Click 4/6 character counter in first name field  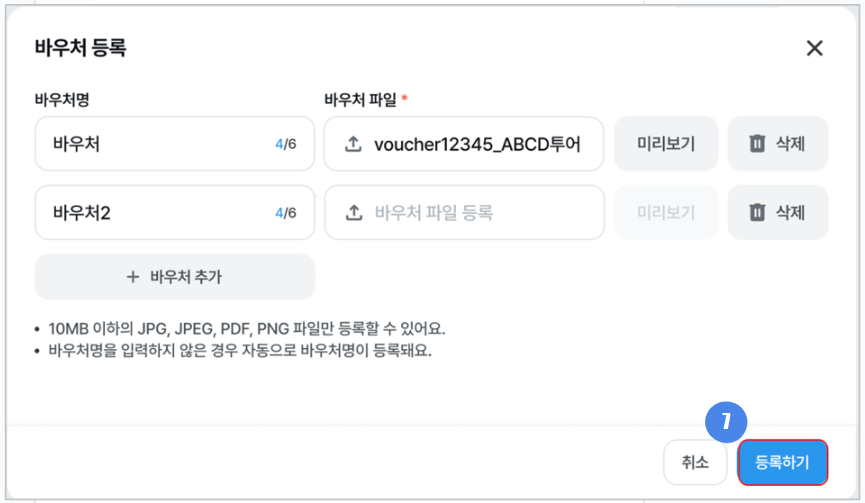(x=285, y=144)
